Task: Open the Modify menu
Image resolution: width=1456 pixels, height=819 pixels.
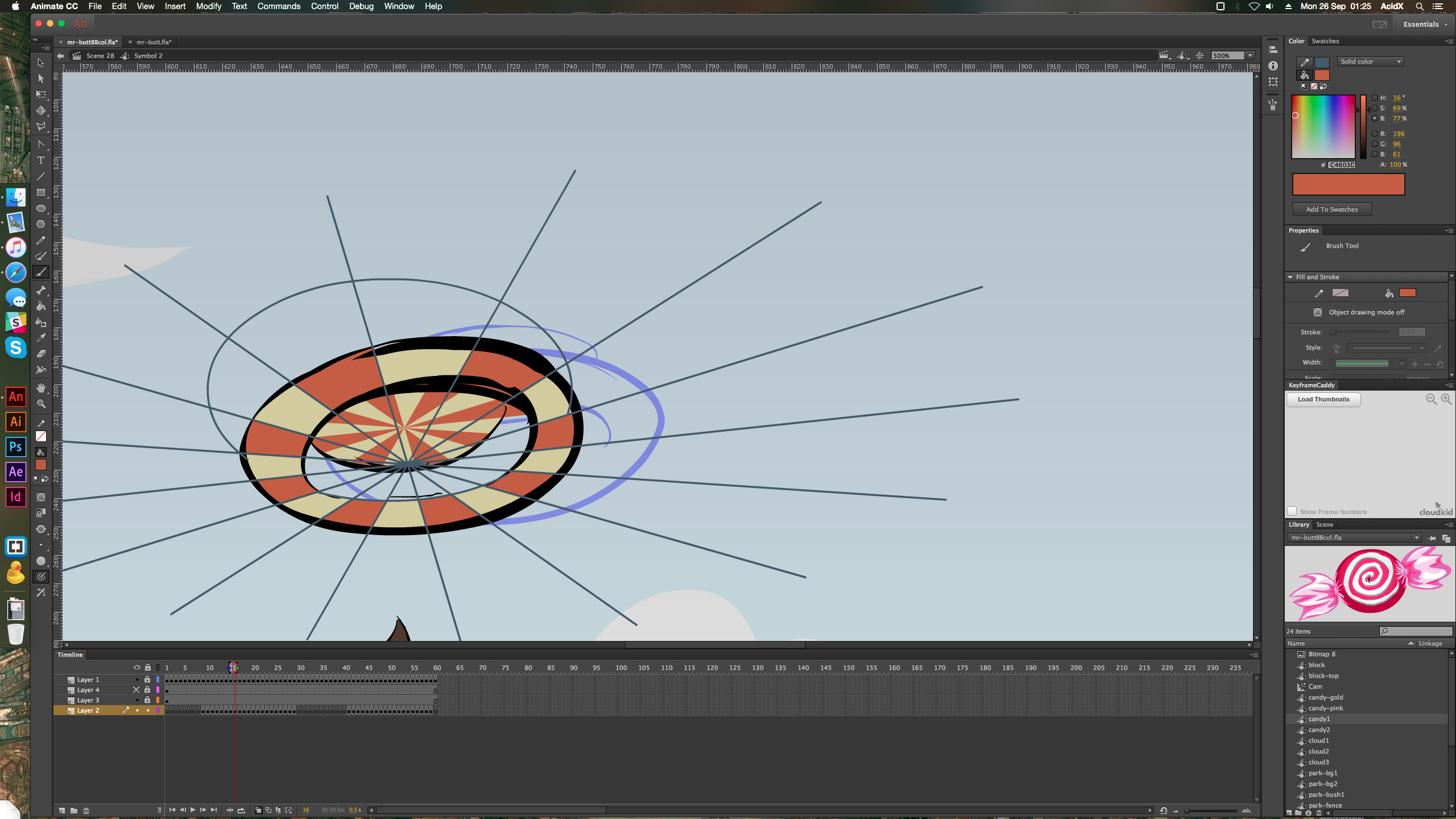Action: click(x=209, y=6)
